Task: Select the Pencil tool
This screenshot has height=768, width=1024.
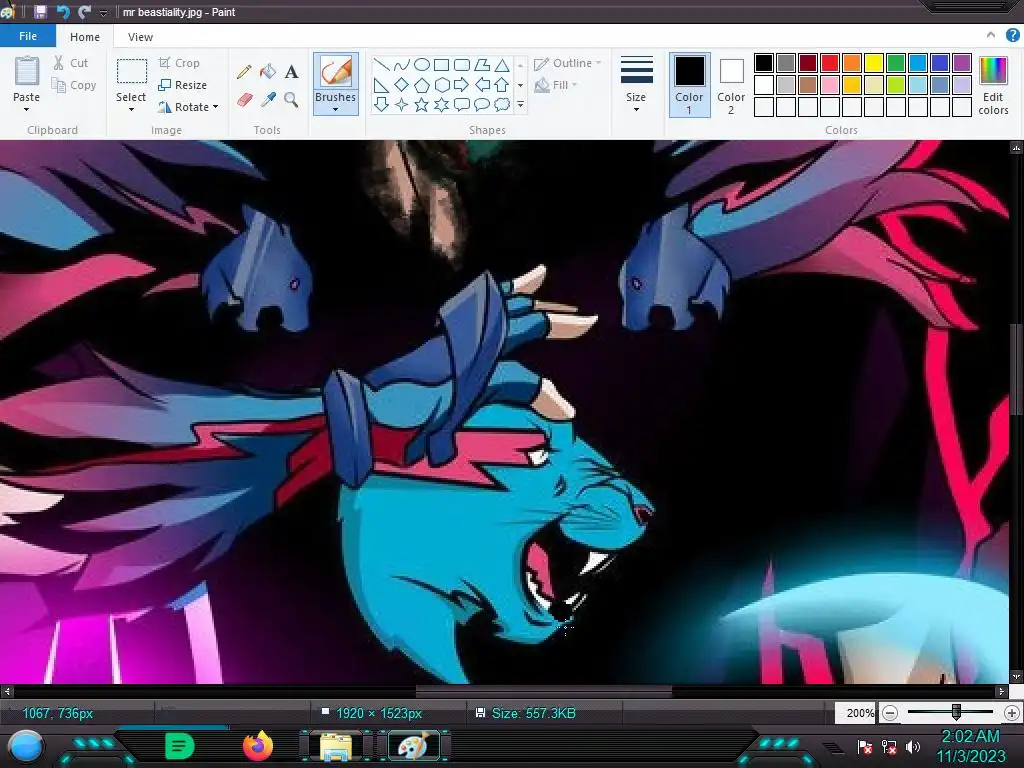Action: pos(244,72)
